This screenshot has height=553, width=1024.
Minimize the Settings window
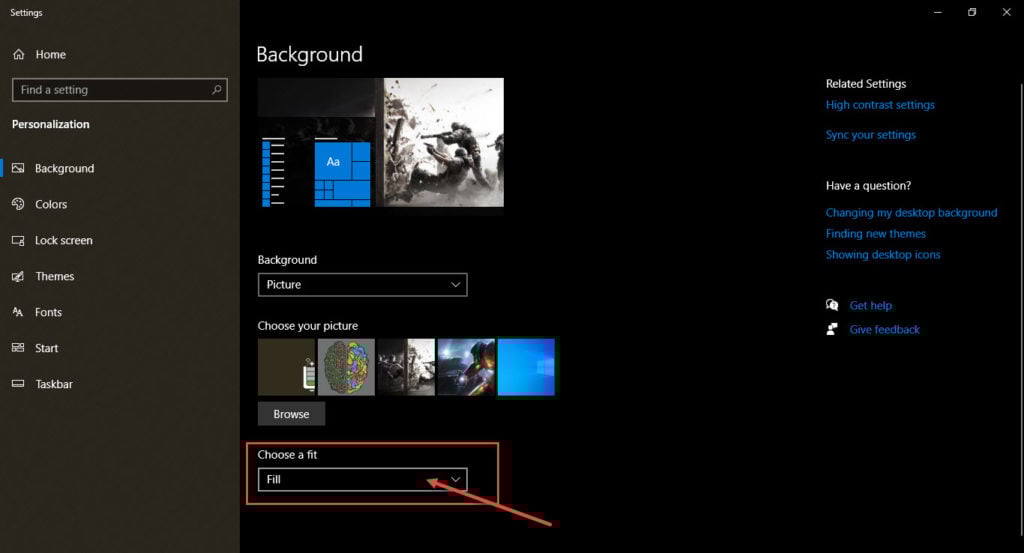tap(938, 12)
